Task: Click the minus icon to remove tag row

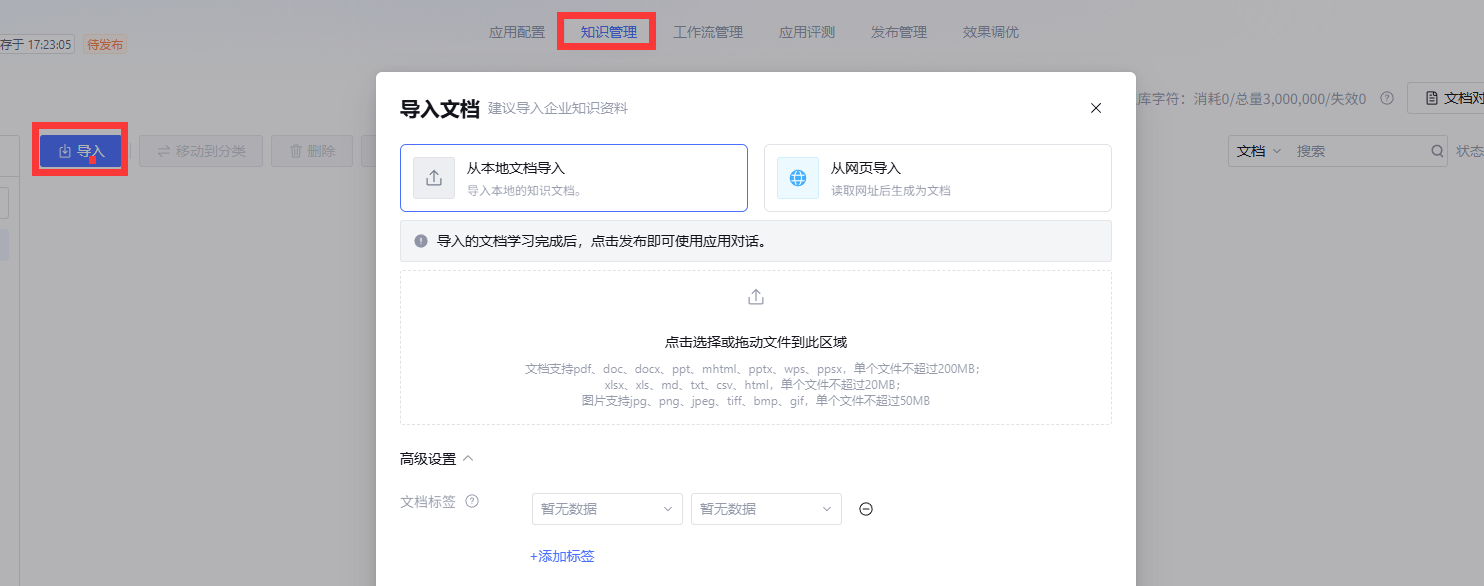Action: pyautogui.click(x=865, y=509)
